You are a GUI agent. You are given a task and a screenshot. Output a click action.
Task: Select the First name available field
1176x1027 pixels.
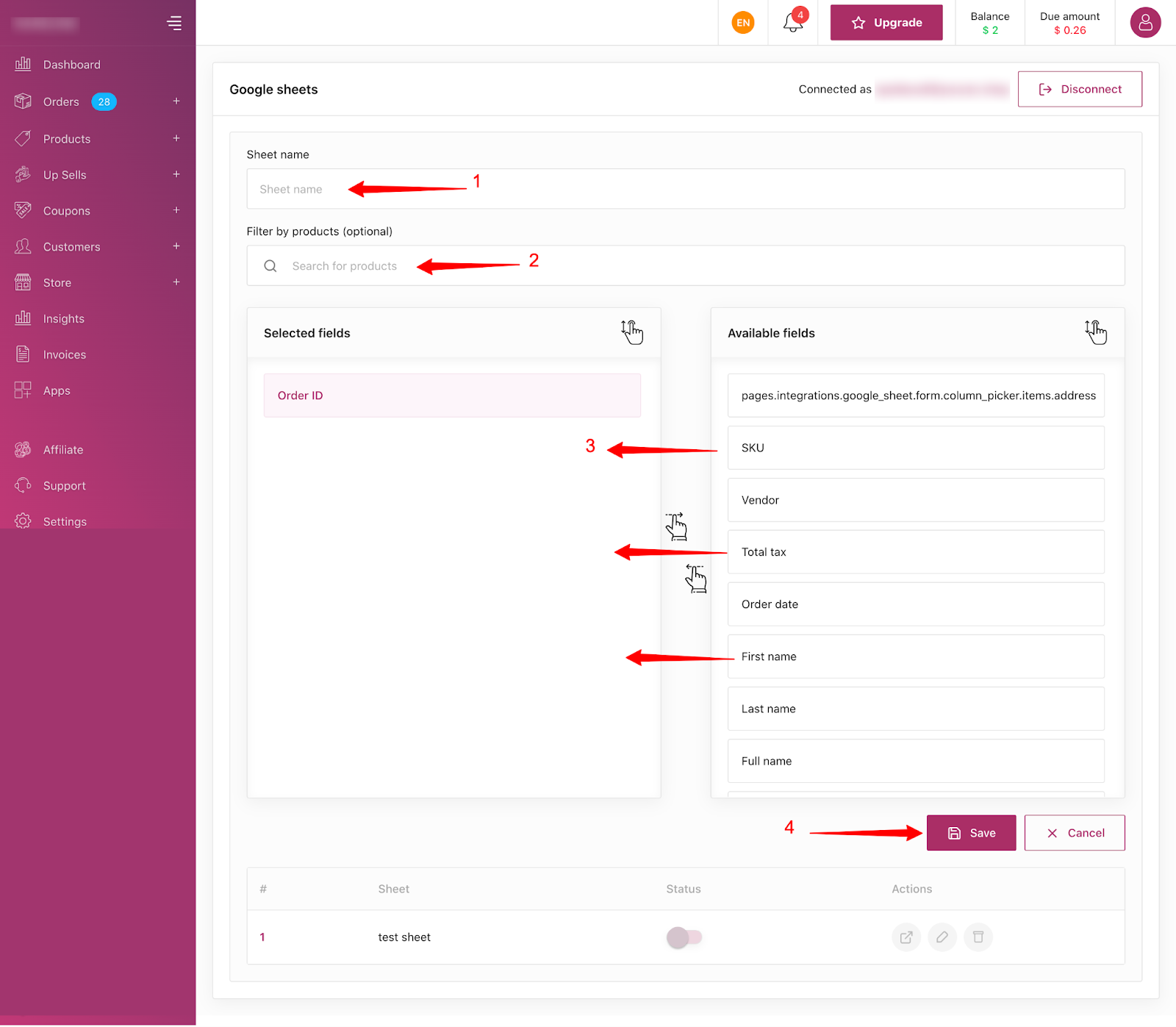(x=916, y=656)
